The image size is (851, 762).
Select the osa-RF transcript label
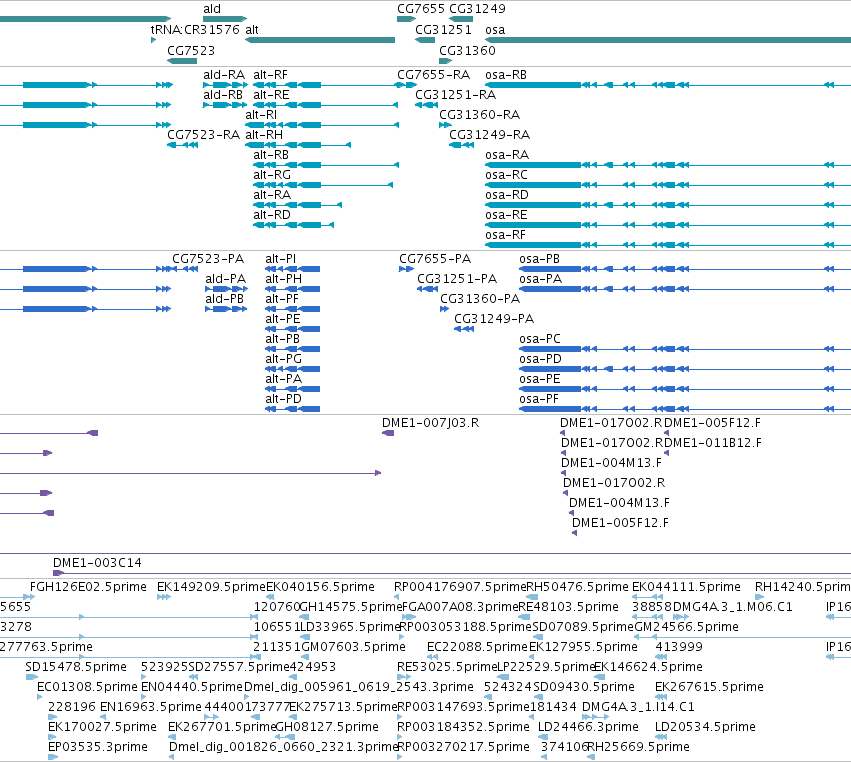(505, 235)
